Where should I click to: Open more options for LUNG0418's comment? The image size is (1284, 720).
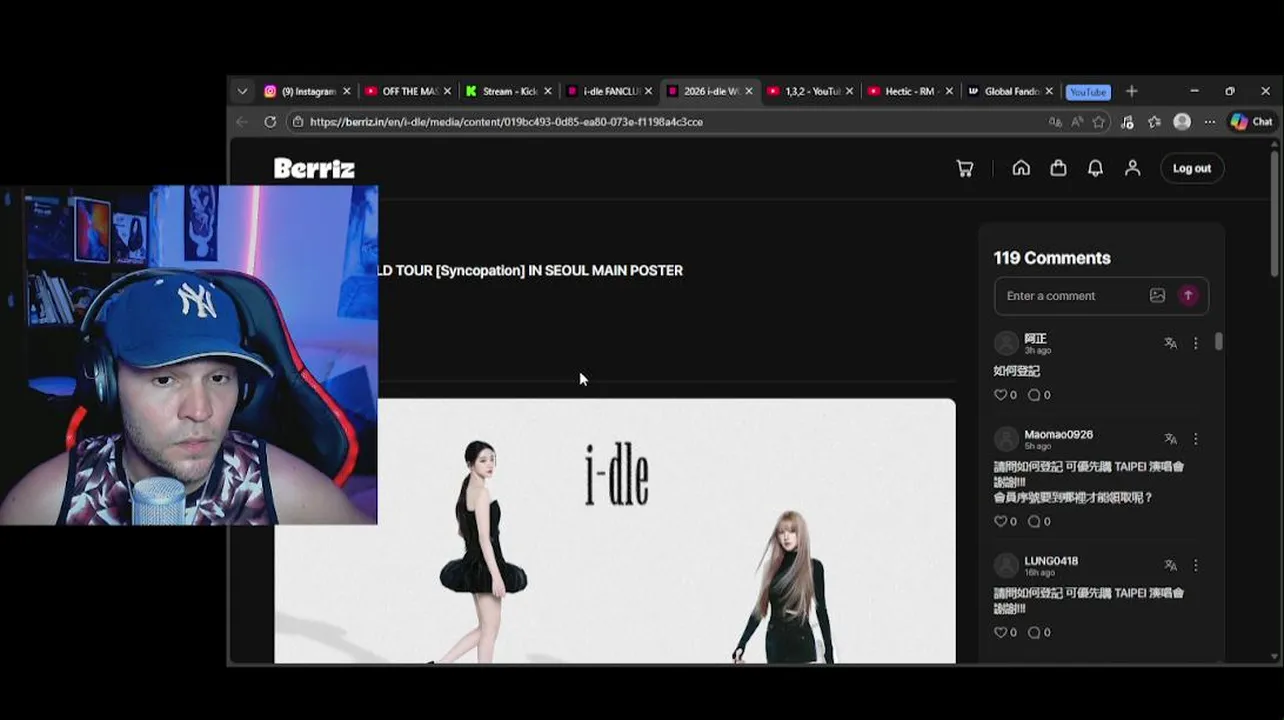[x=1195, y=565]
